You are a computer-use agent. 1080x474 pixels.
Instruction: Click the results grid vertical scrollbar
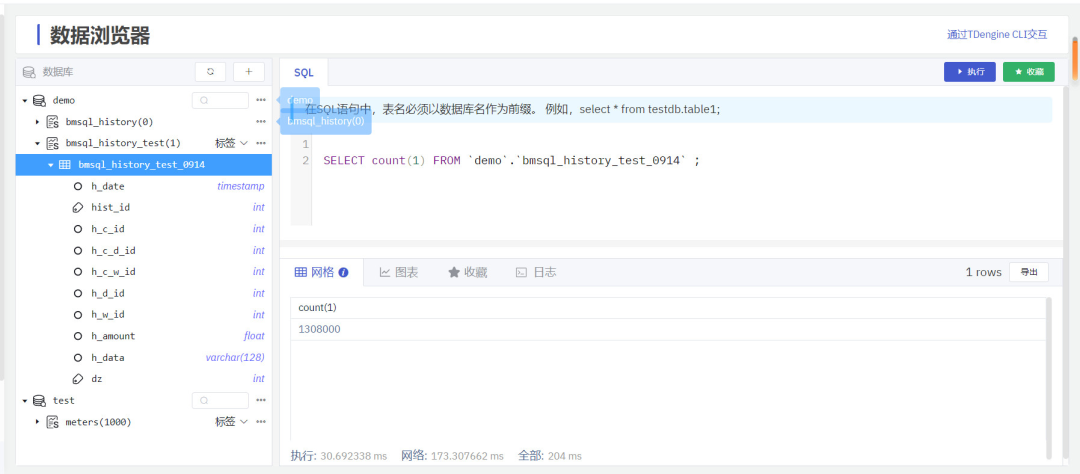(x=1049, y=378)
